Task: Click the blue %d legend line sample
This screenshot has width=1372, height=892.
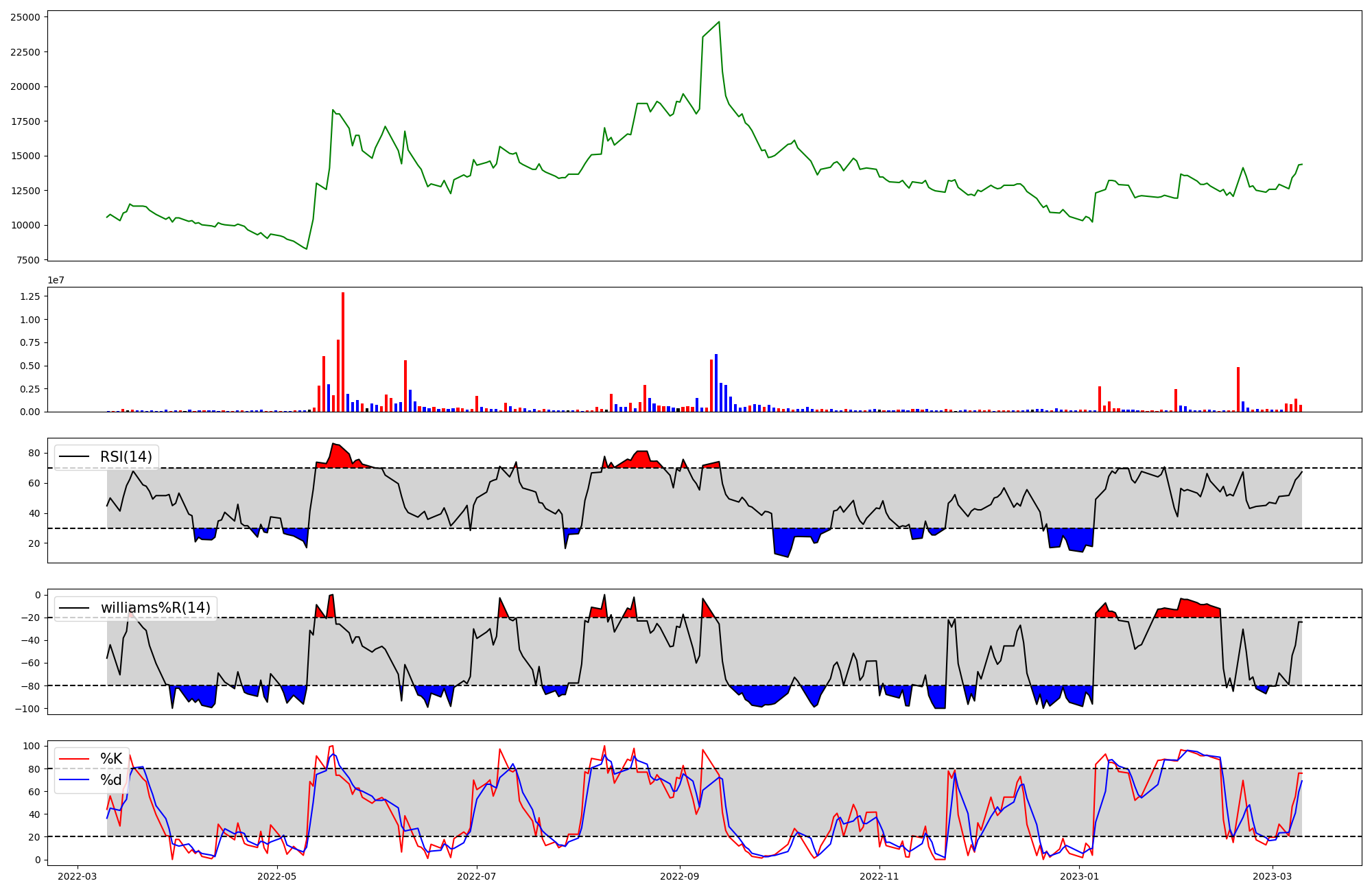Action: 74,780
